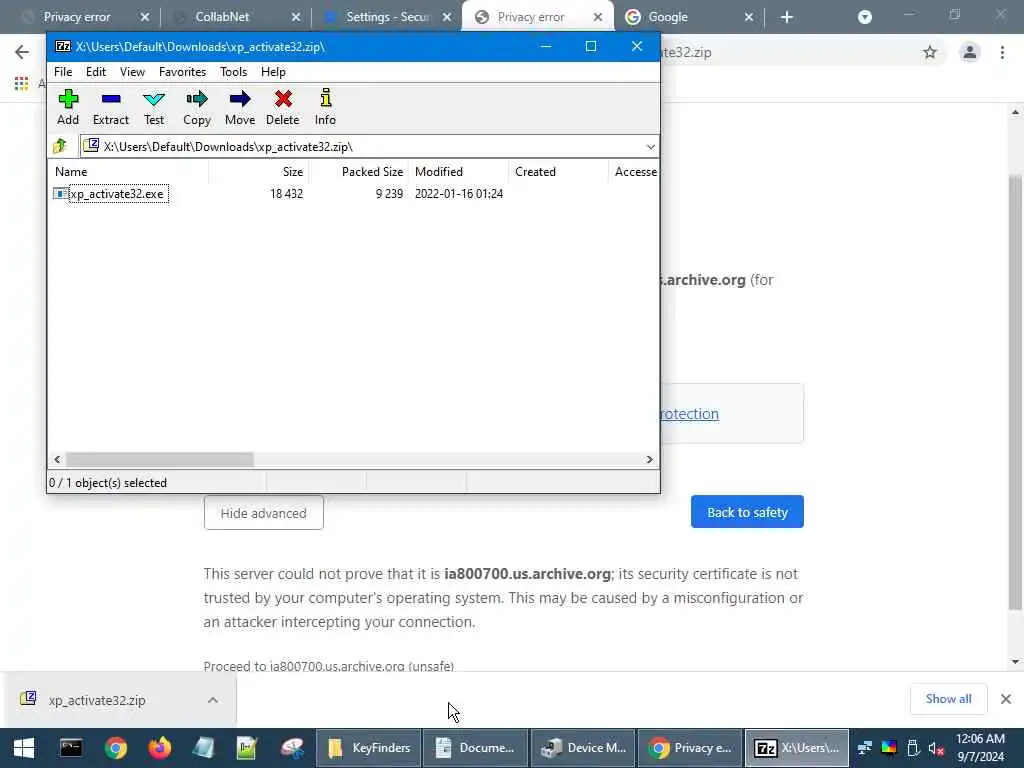Open the File menu
The width and height of the screenshot is (1024, 768).
point(63,72)
